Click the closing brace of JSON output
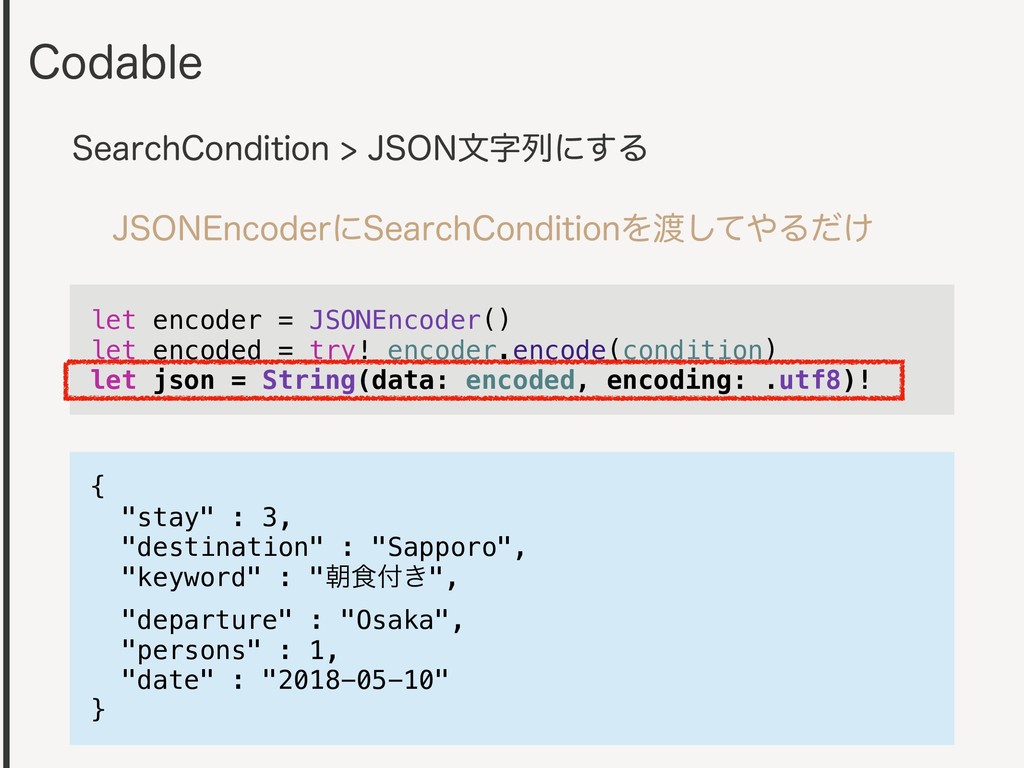 pyautogui.click(x=98, y=709)
